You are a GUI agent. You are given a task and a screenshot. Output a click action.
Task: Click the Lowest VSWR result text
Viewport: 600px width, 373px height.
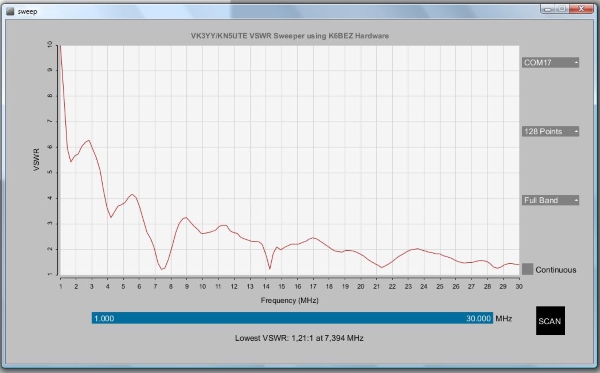click(299, 338)
